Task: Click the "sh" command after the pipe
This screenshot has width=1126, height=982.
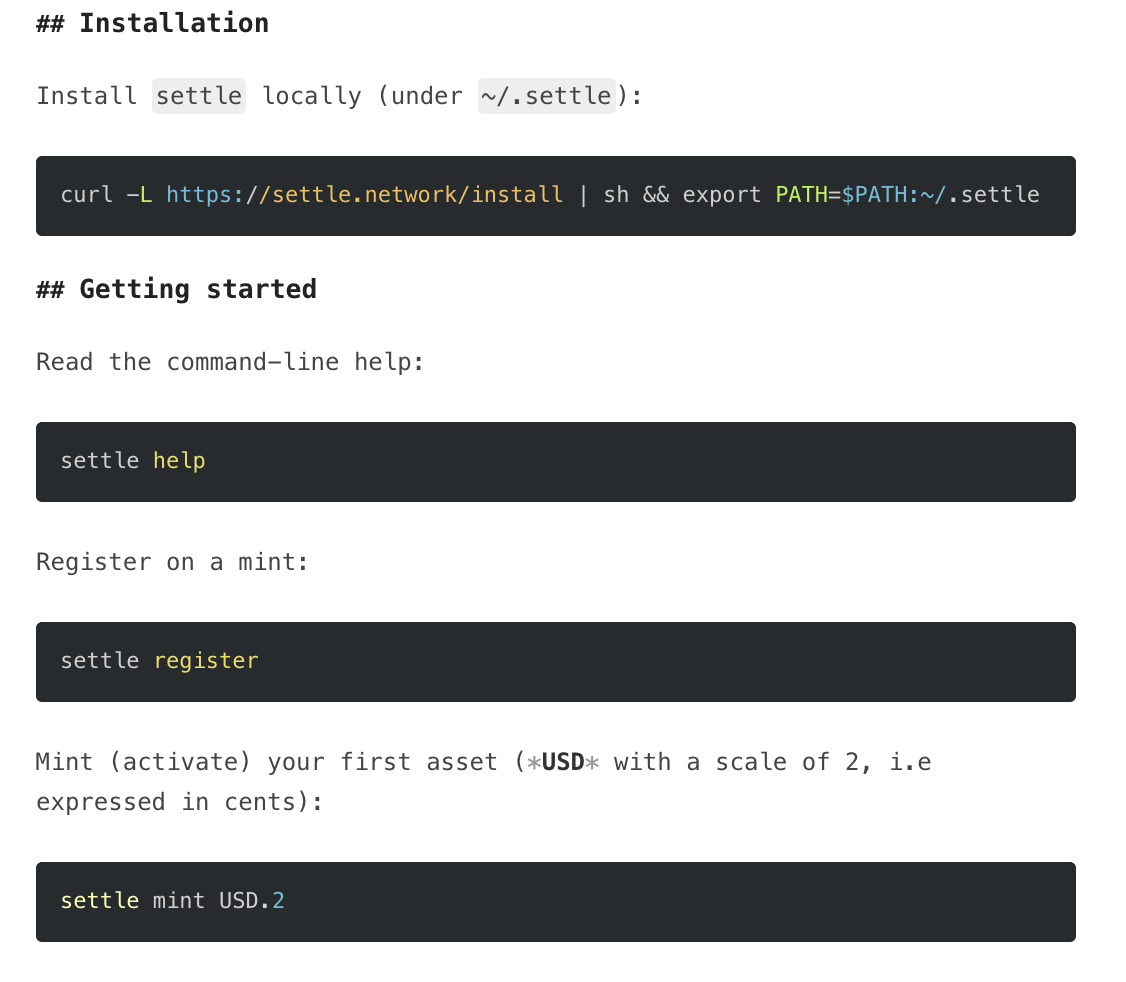Action: tap(616, 194)
